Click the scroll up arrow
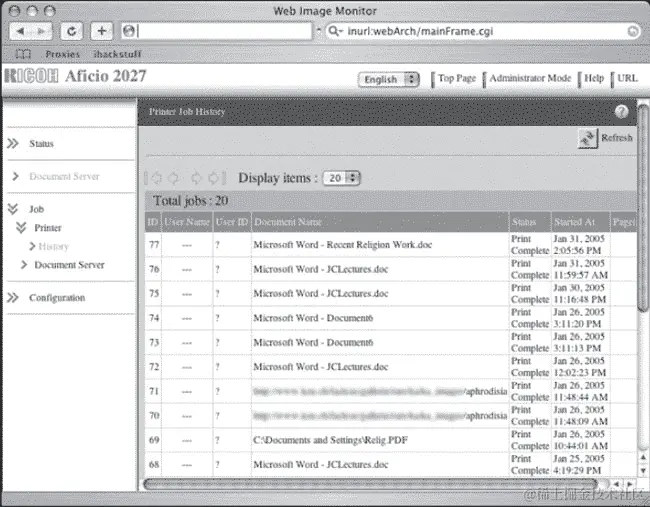This screenshot has width=650, height=507. pyautogui.click(x=643, y=458)
